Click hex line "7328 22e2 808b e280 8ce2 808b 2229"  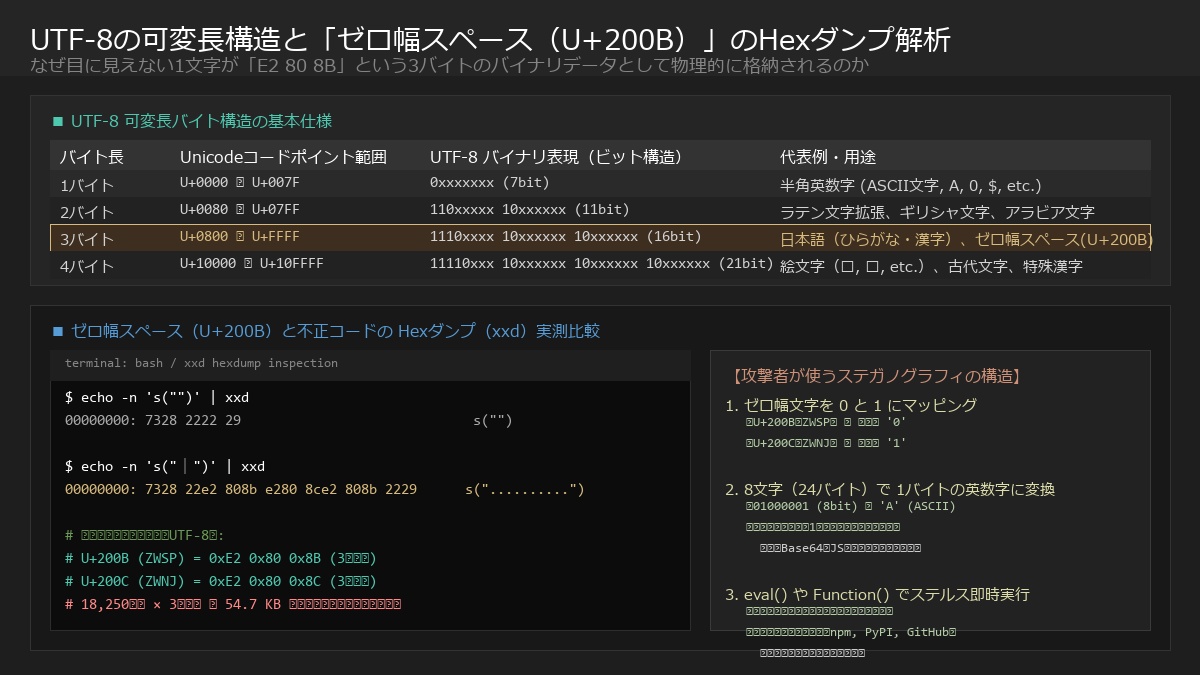click(x=241, y=490)
